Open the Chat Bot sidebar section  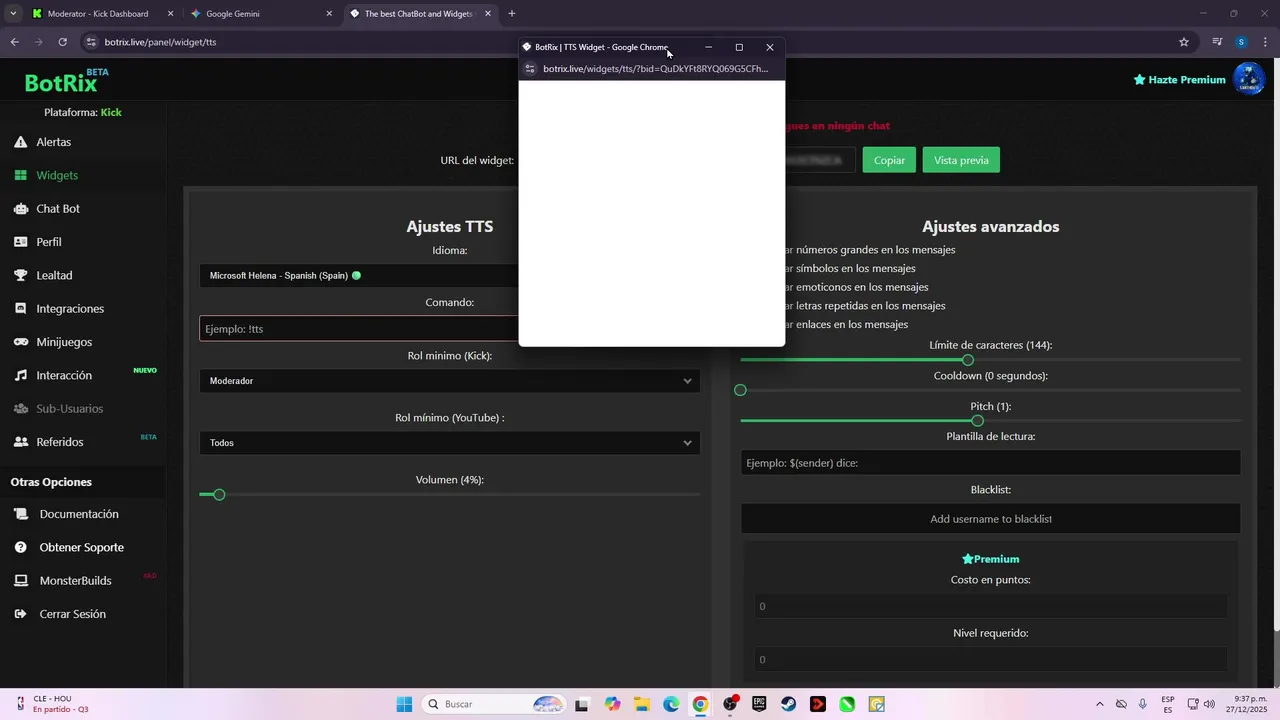[58, 209]
